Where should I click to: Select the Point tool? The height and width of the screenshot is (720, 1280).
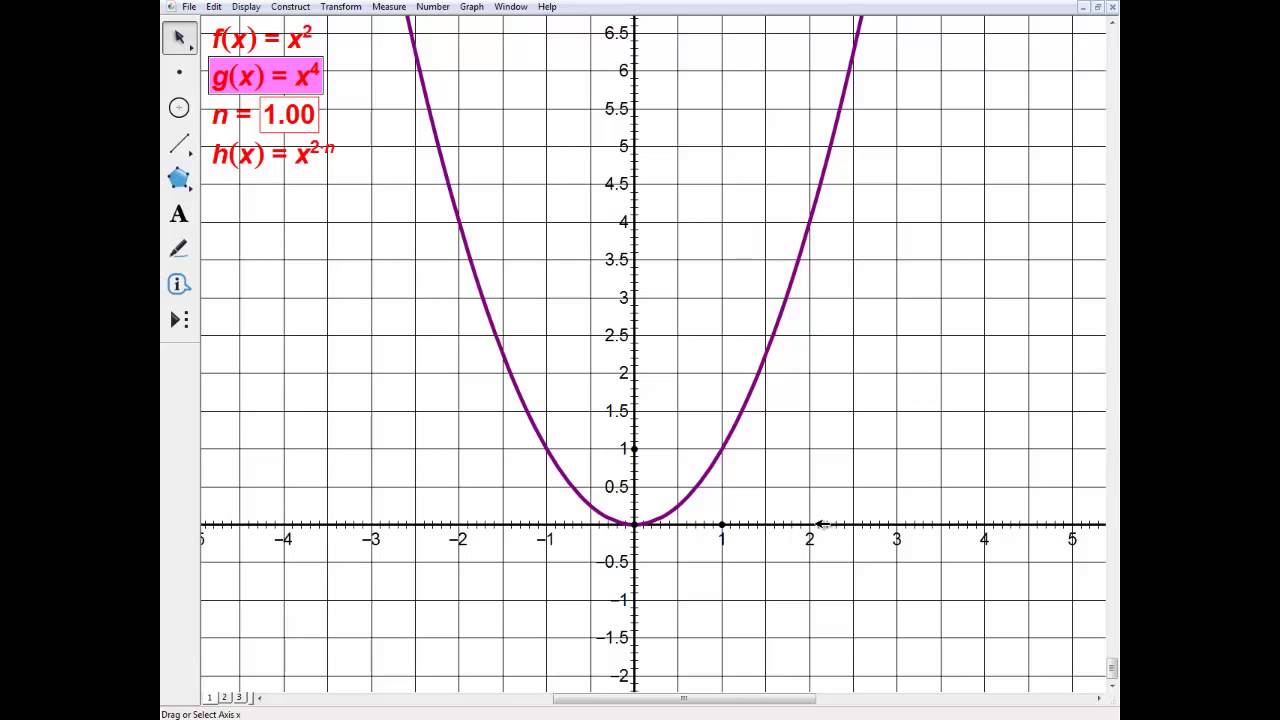click(x=180, y=72)
